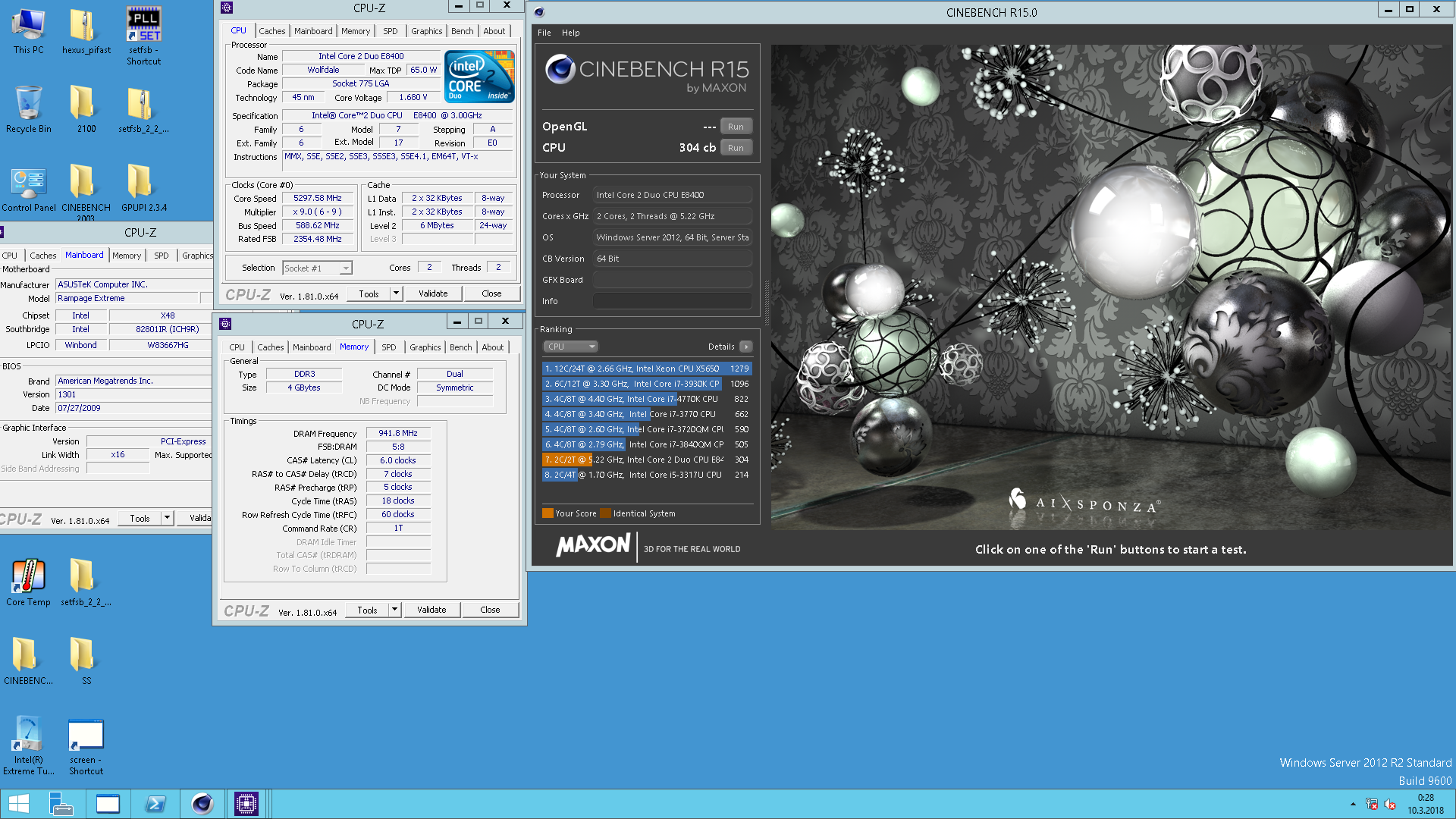Screen dimensions: 1456x819
Task: Open the Control Panel desktop icon
Action: 28,190
